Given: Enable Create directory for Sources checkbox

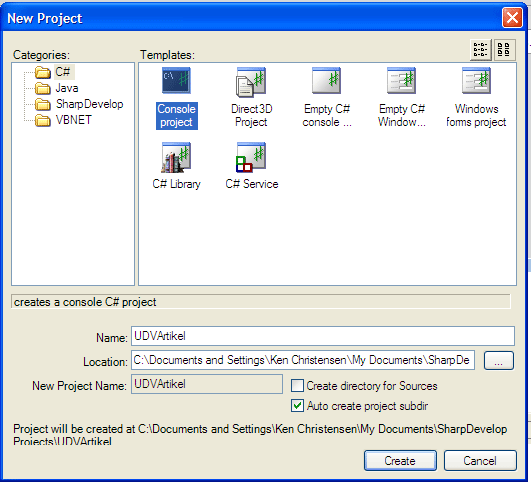Looking at the screenshot, I should [x=297, y=385].
